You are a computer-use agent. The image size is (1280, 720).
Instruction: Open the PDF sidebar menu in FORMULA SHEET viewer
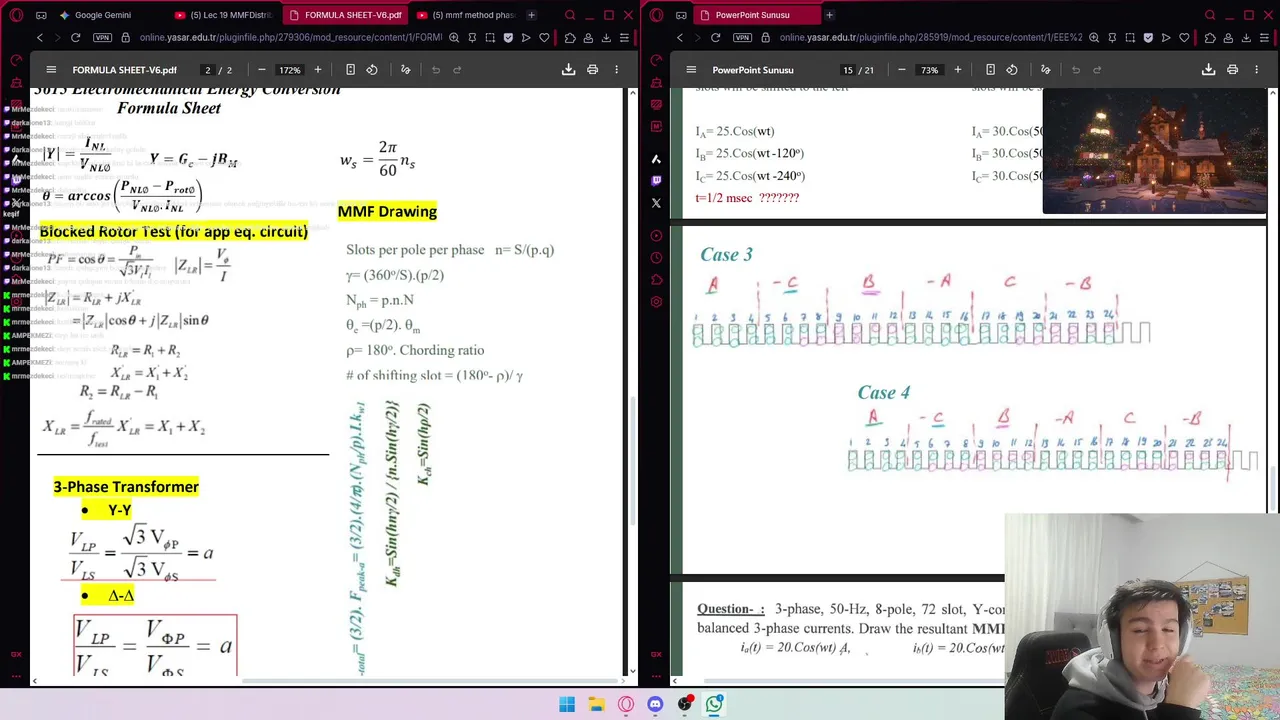[x=51, y=70]
